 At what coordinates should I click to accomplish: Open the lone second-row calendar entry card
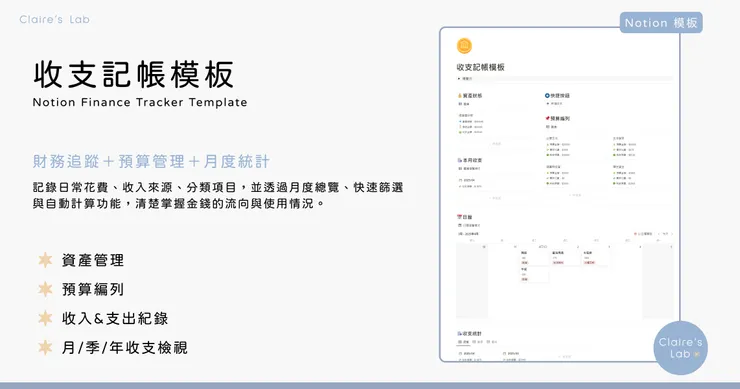point(534,274)
